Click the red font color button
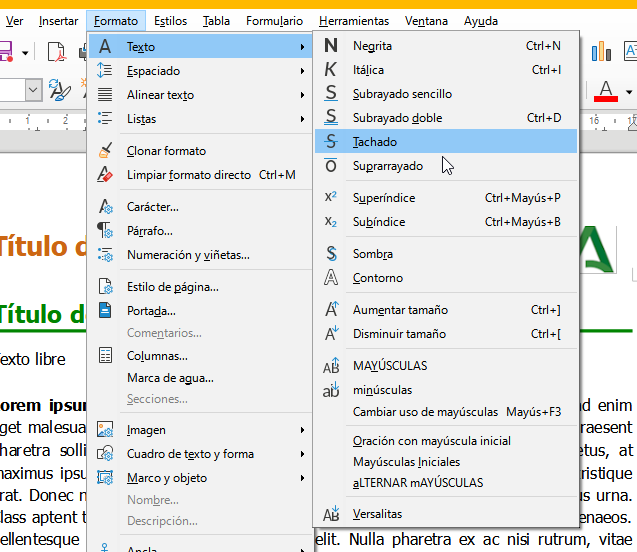This screenshot has width=637, height=552. pyautogui.click(x=605, y=91)
